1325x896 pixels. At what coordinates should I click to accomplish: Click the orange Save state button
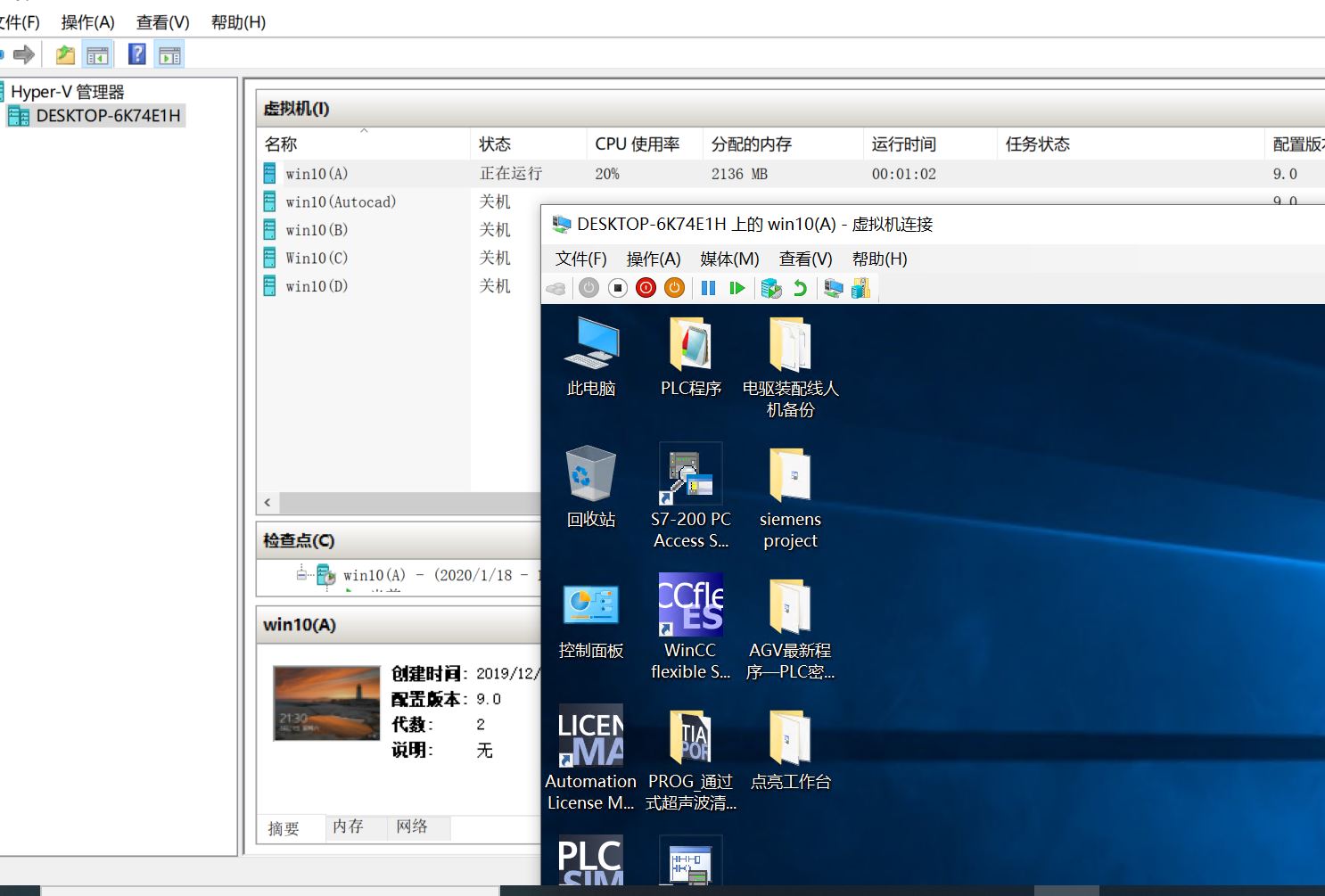(674, 288)
